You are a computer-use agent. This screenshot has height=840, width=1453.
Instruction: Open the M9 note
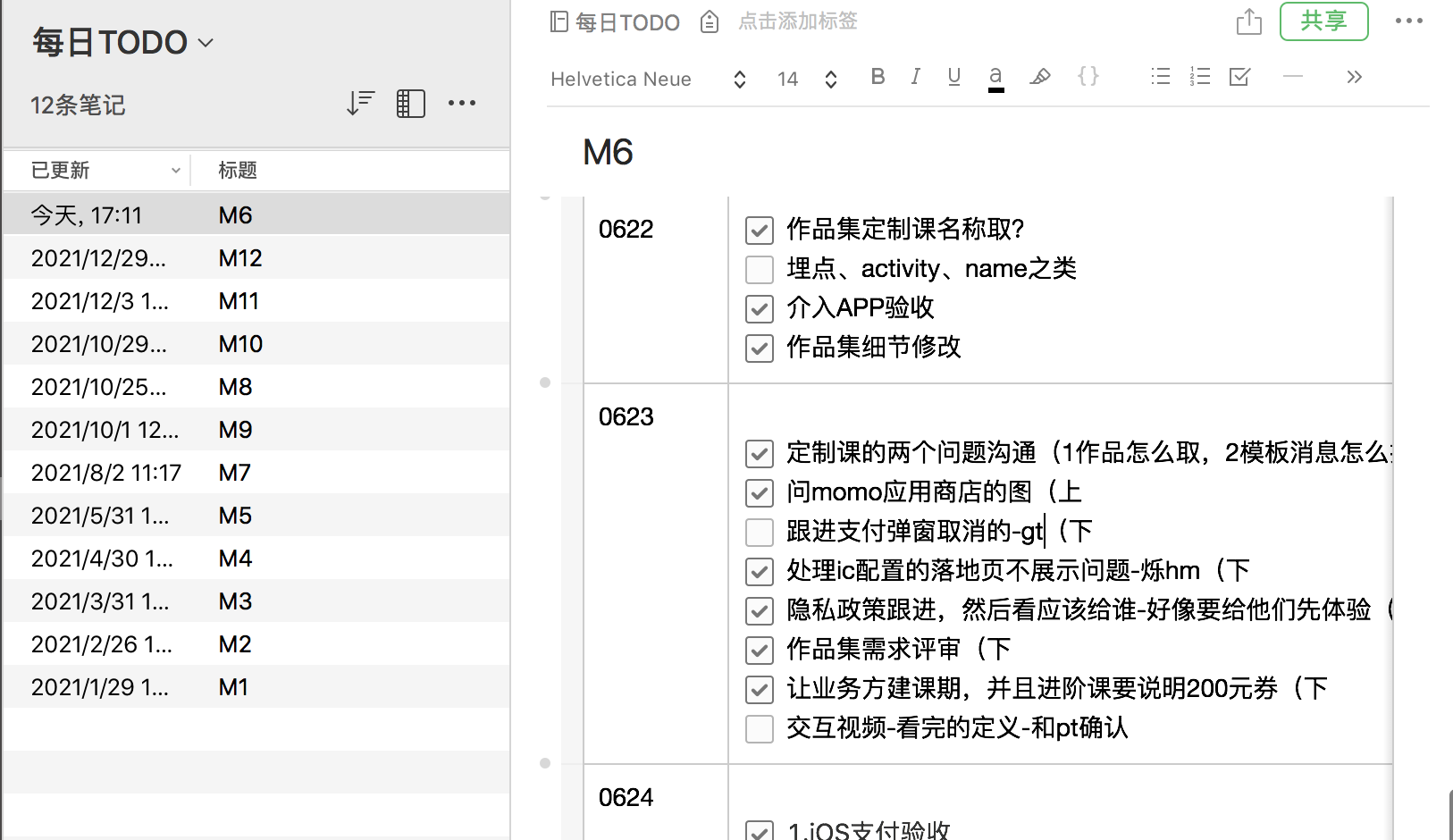coord(256,429)
